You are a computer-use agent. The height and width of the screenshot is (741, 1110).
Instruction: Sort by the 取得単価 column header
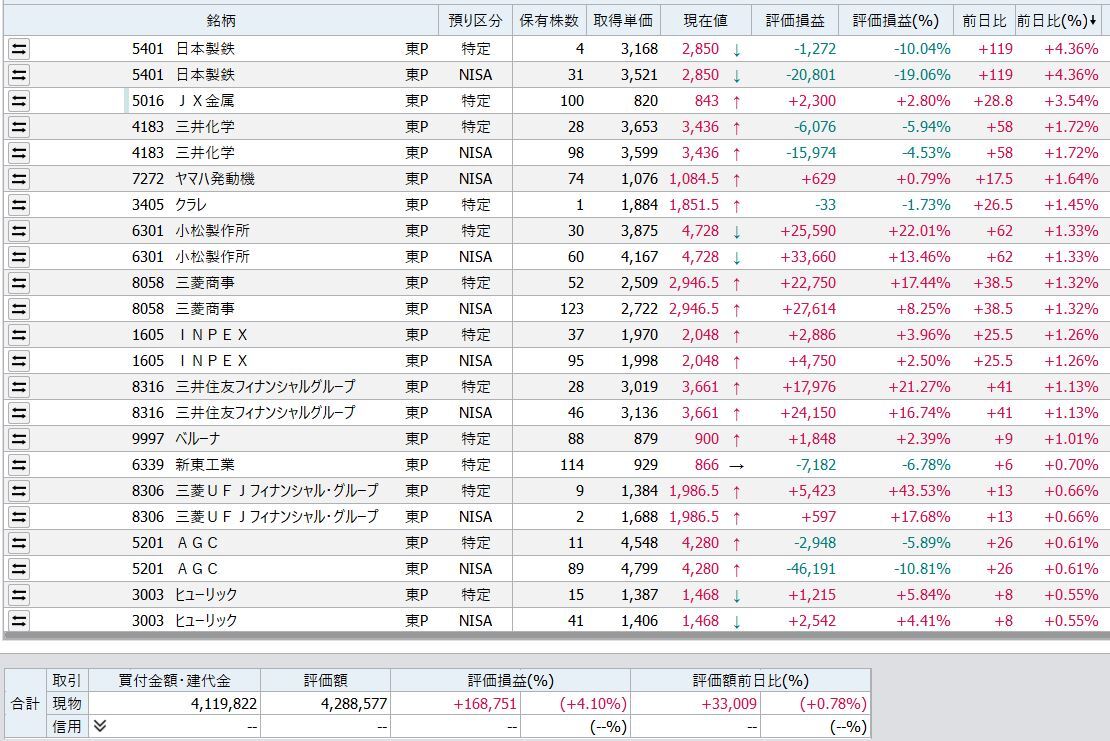click(x=623, y=21)
